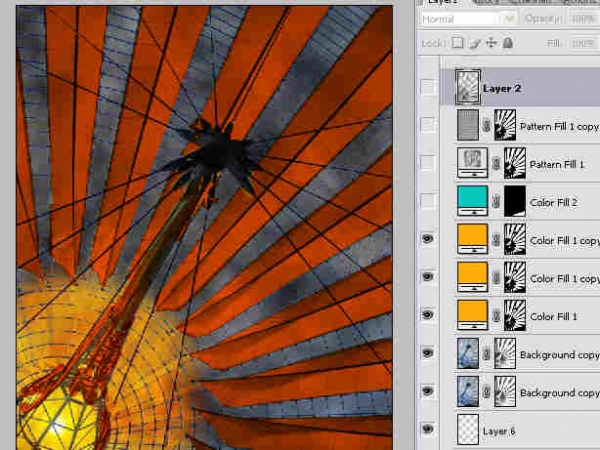Click link icon of Color Fill 1 copy below Color Fill 2

click(496, 240)
